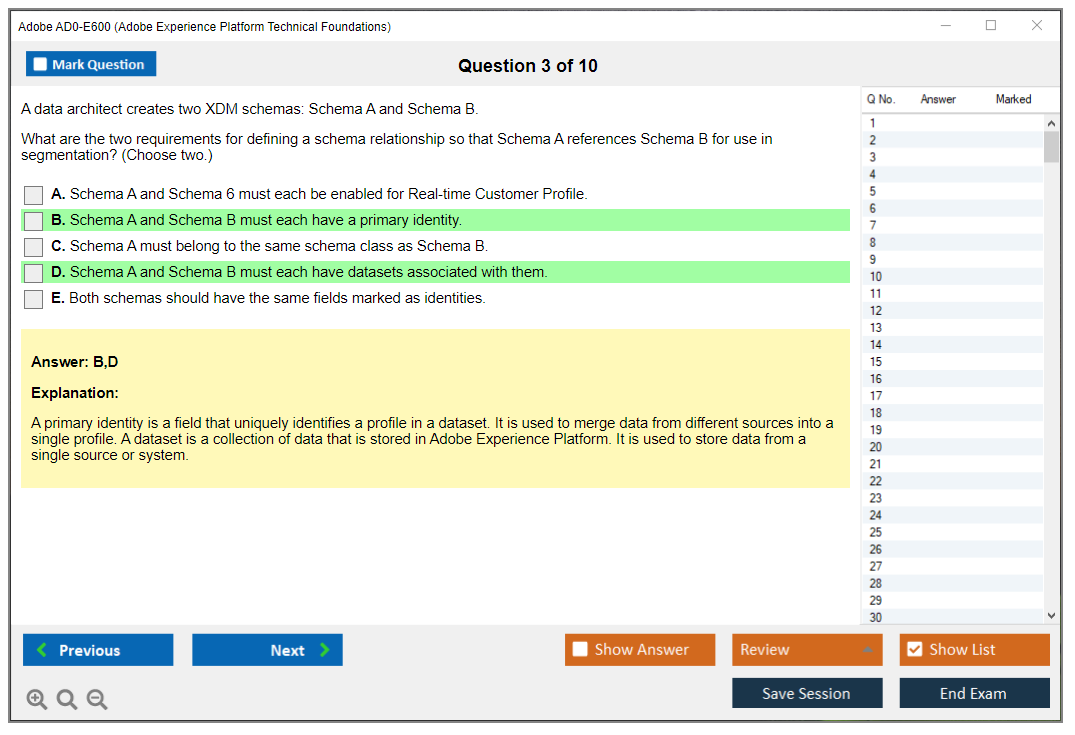Select answer option B checkbox
This screenshot has width=1075, height=735.
pyautogui.click(x=34, y=221)
